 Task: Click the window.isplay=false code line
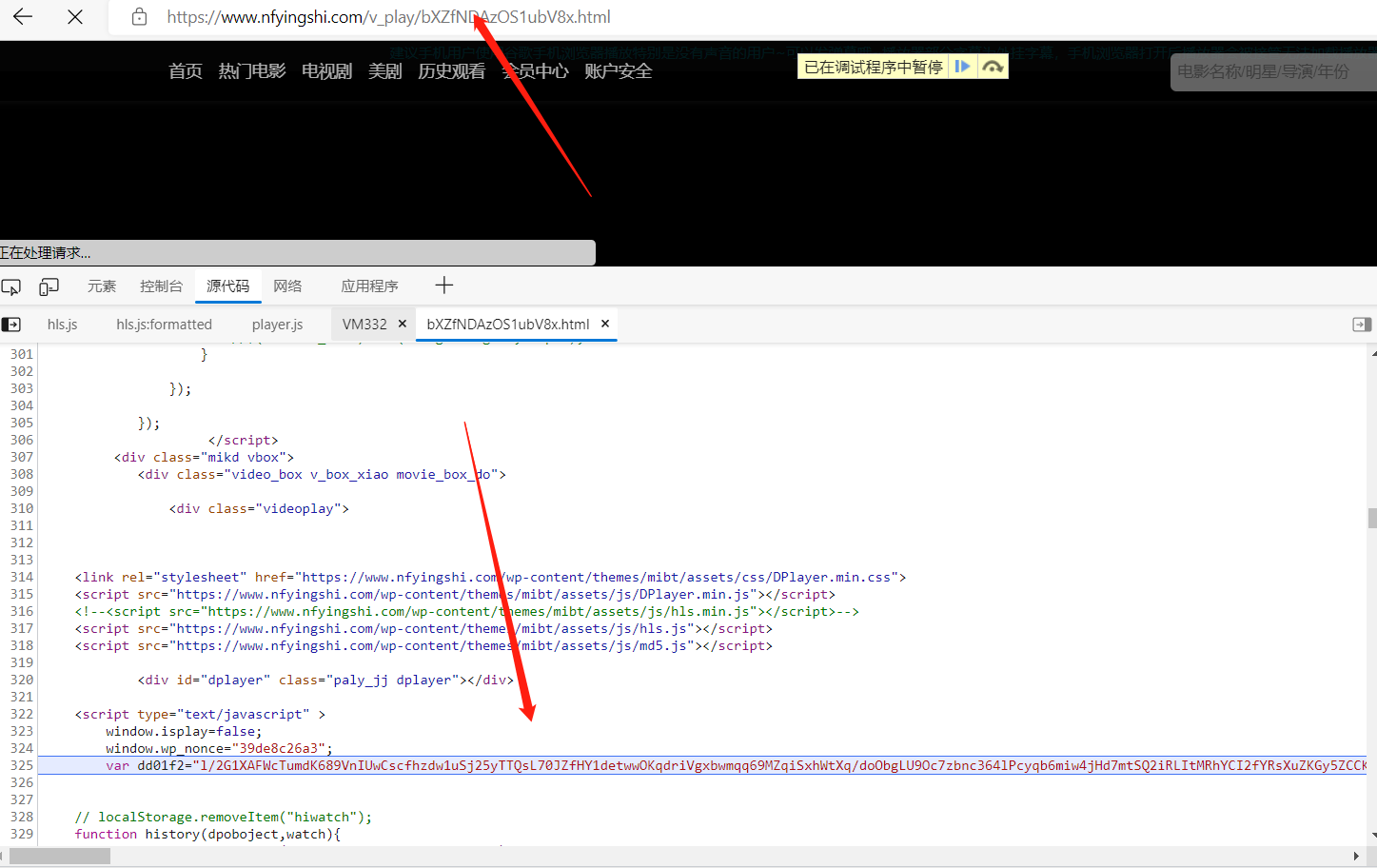tap(184, 731)
